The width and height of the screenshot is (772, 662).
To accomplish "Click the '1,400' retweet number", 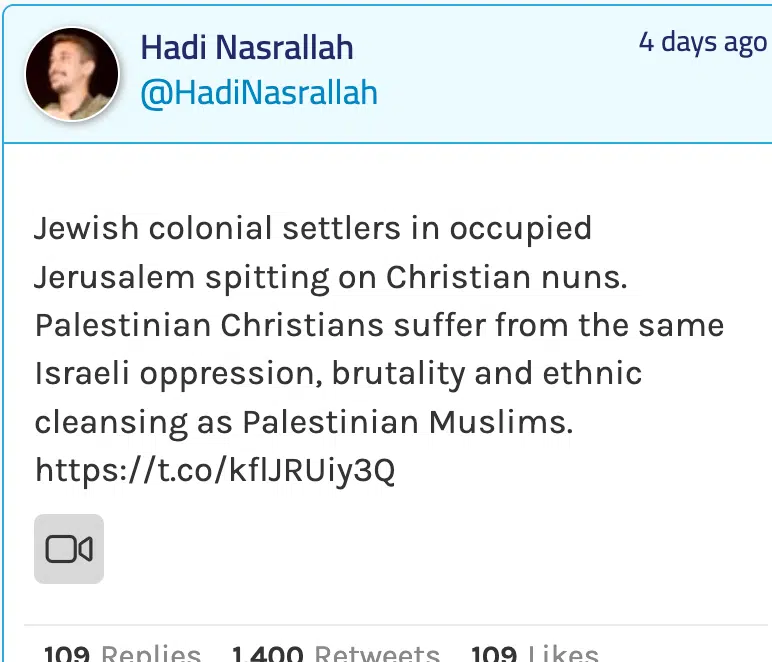I will (267, 654).
